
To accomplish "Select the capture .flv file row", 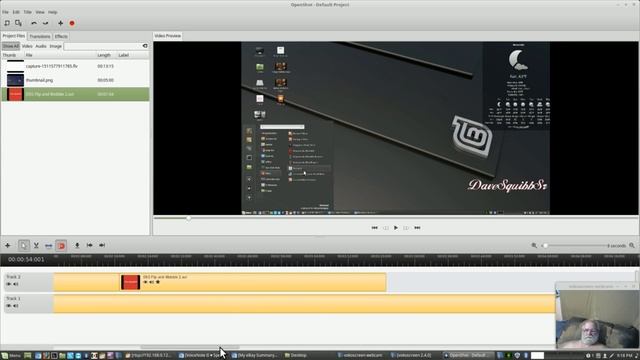I will coord(75,66).
